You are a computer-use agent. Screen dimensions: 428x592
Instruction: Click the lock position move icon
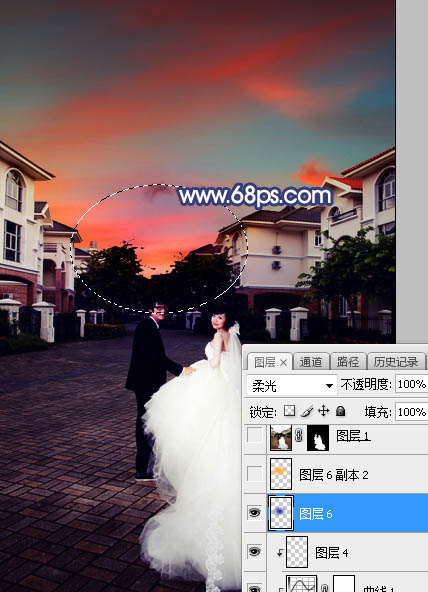coord(324,411)
